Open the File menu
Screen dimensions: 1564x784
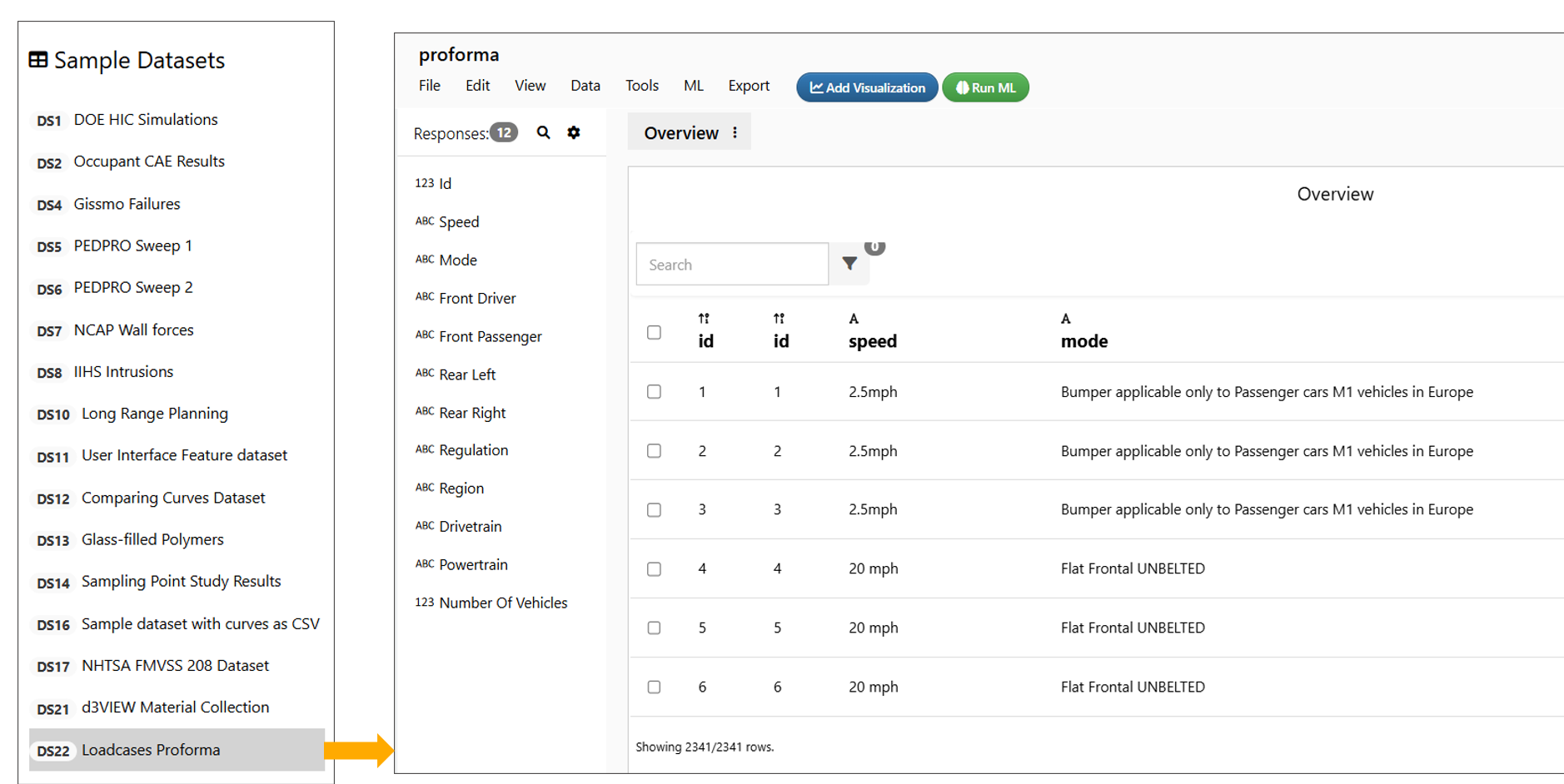[x=429, y=86]
